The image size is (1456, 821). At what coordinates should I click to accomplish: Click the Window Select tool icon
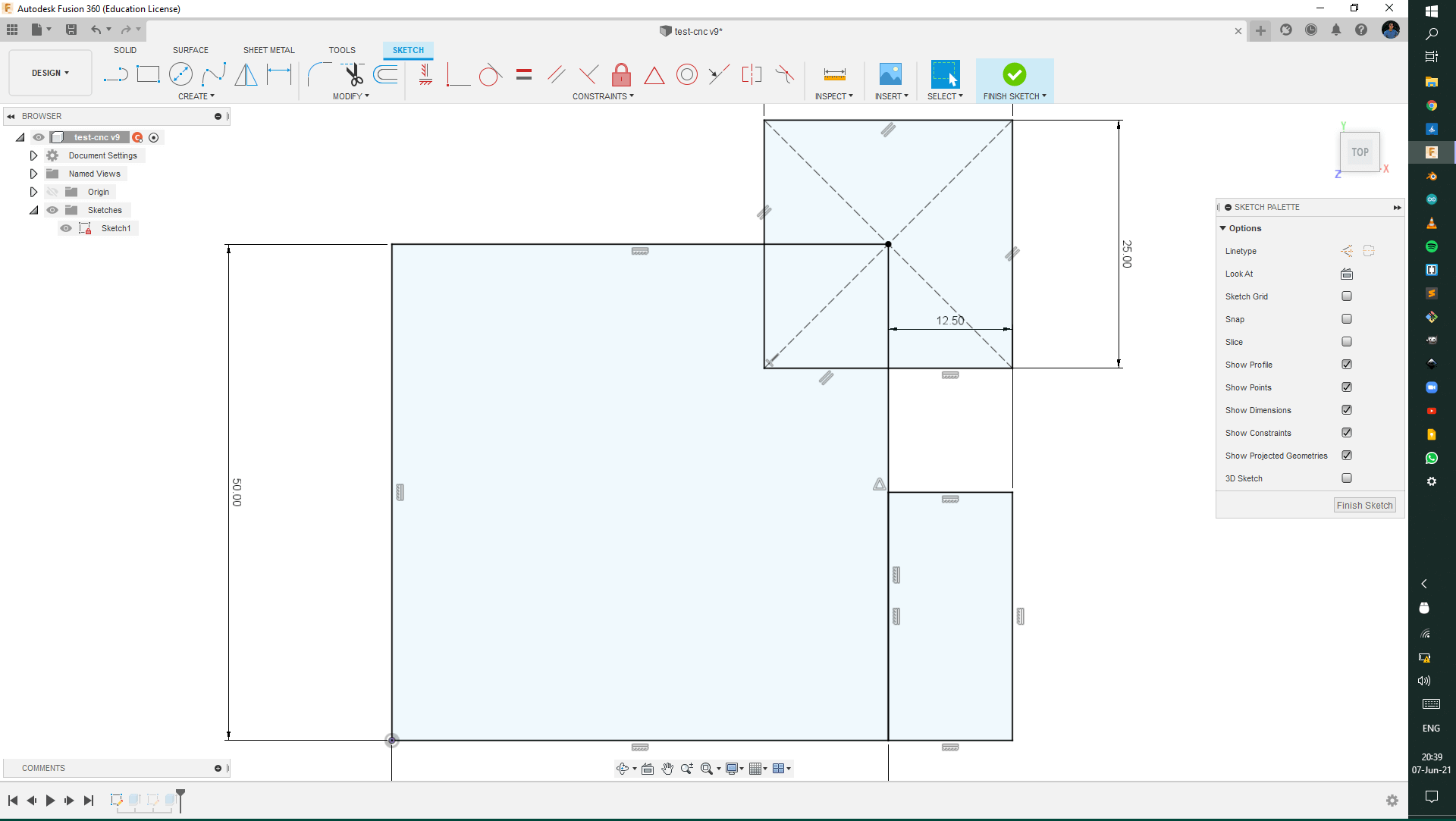click(x=945, y=74)
